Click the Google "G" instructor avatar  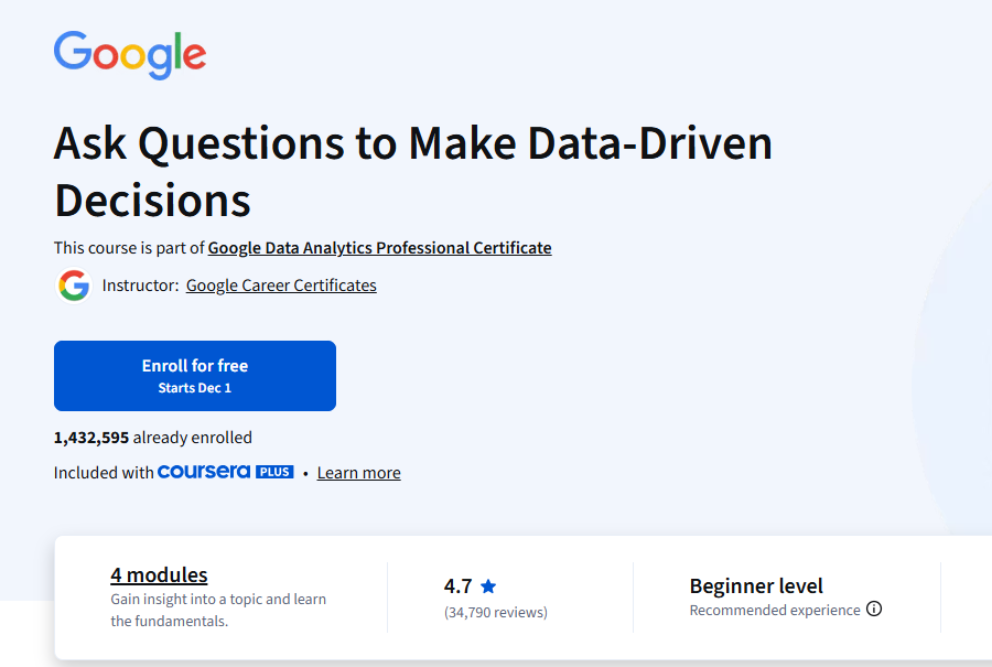tap(75, 286)
